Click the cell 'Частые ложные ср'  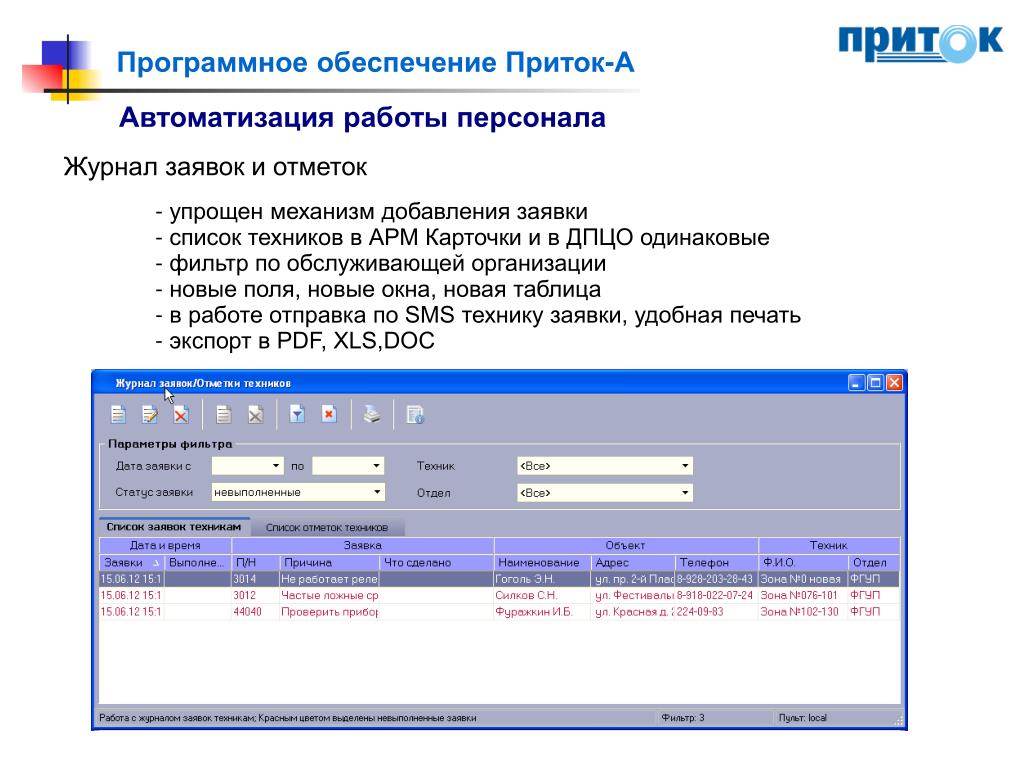click(x=329, y=595)
